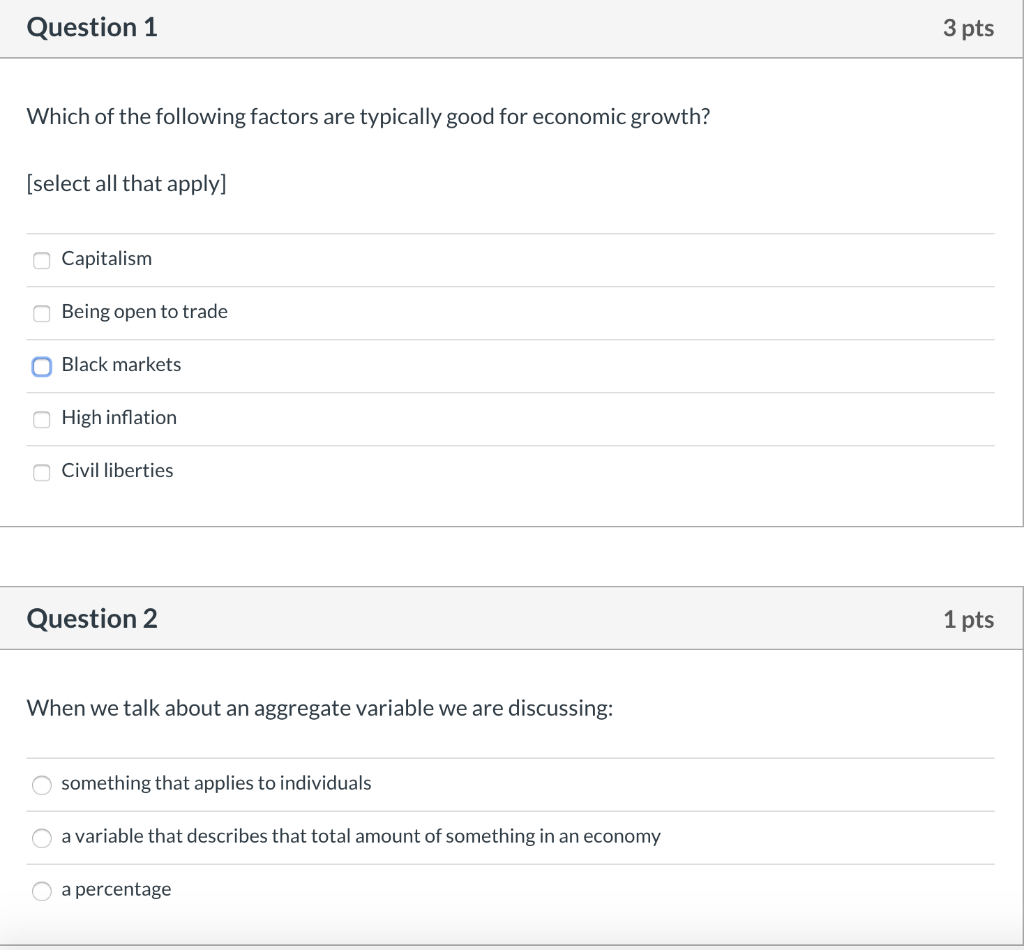Pick the 'a percentage' radio option
The height and width of the screenshot is (950, 1024).
coord(42,891)
